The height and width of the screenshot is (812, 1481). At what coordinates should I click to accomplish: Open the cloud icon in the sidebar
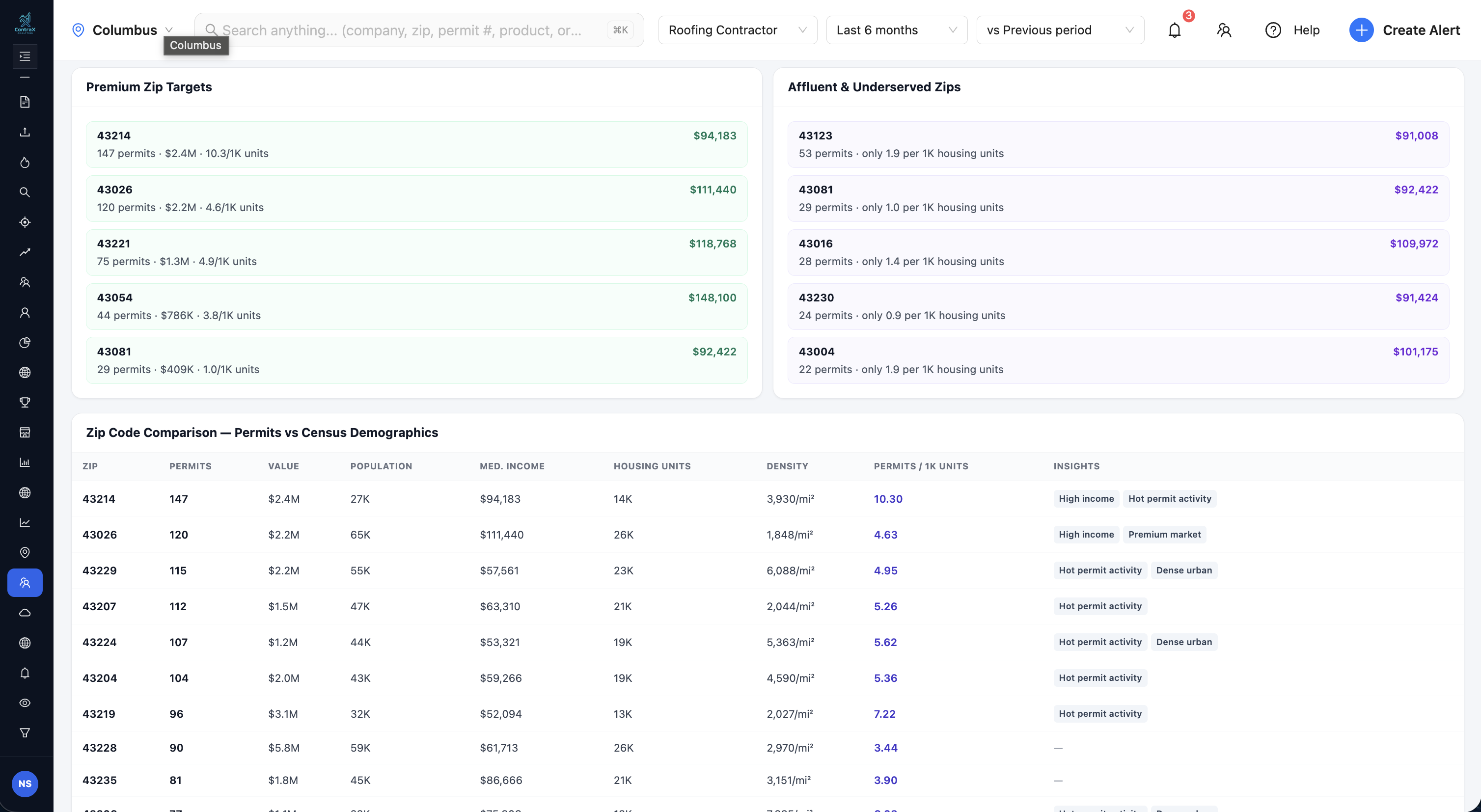tap(25, 613)
